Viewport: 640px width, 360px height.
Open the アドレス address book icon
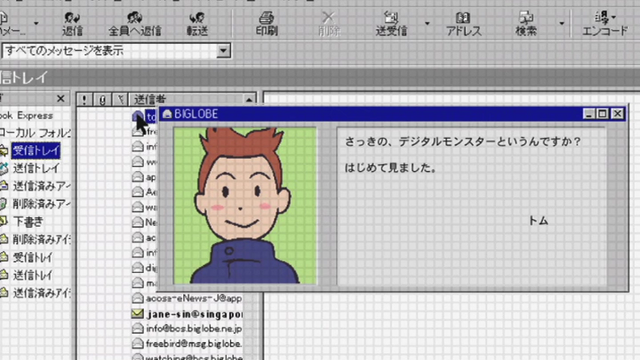pyautogui.click(x=464, y=24)
